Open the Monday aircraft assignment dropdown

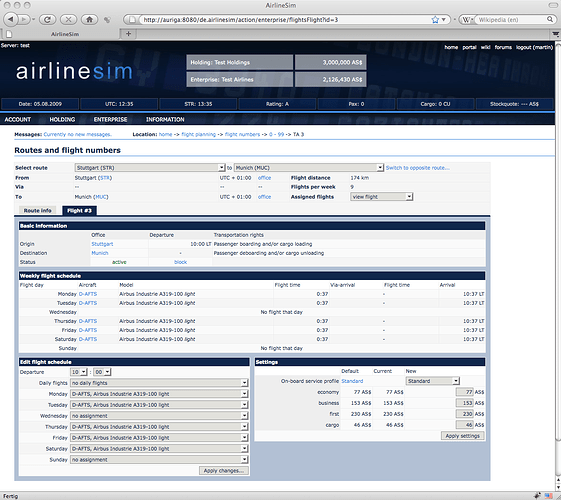pos(159,394)
